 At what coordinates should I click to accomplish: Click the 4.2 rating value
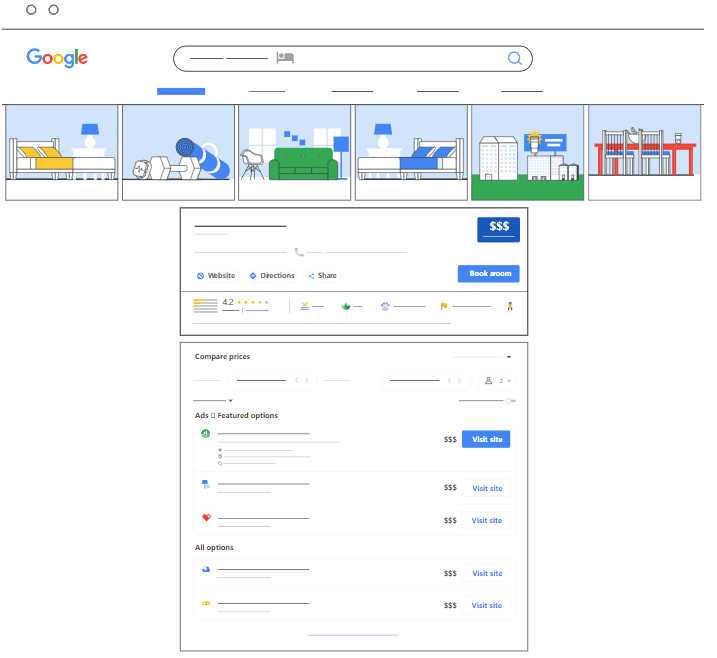pyautogui.click(x=228, y=302)
